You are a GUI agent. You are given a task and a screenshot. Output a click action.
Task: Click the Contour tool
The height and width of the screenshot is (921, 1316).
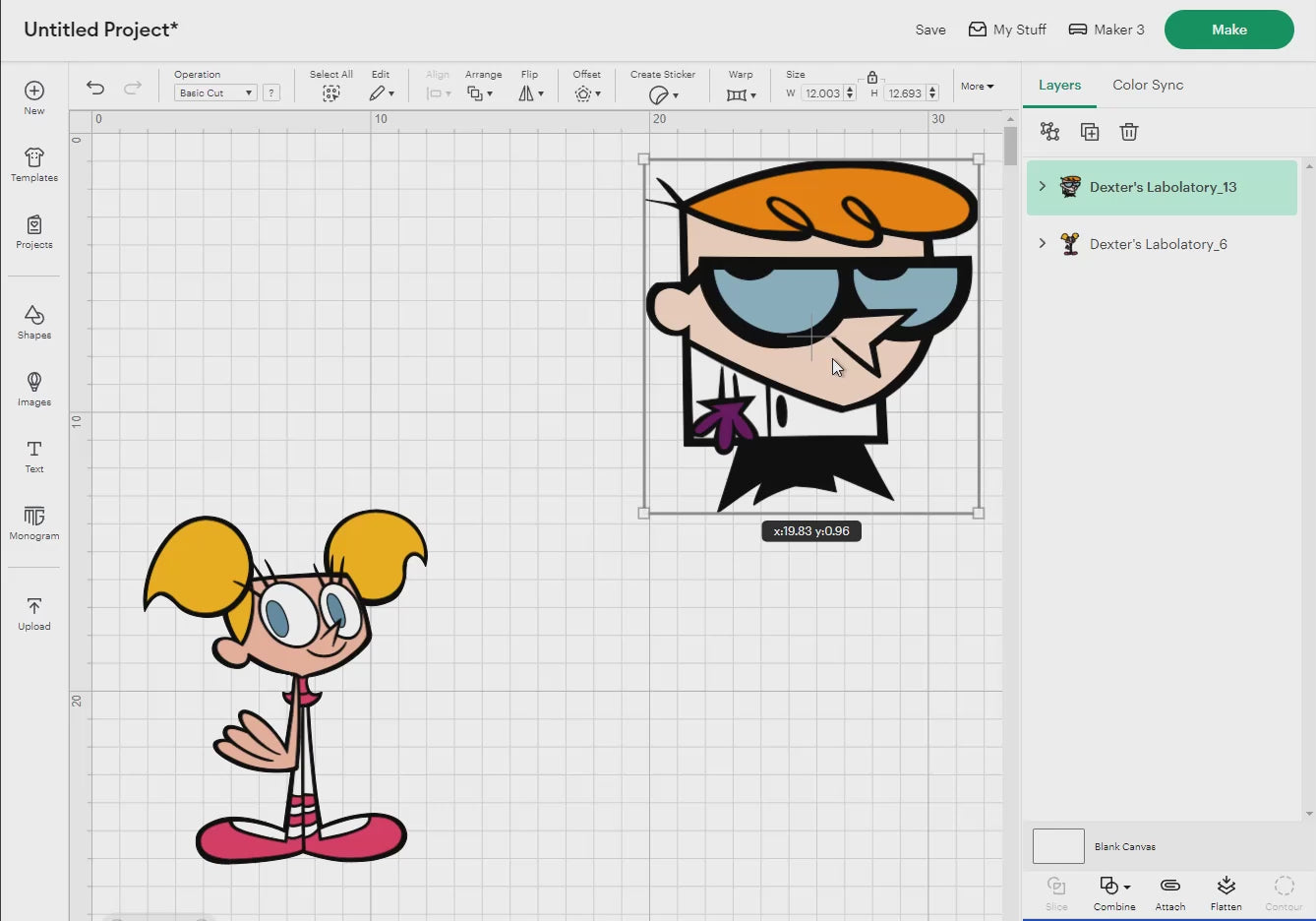point(1284,892)
